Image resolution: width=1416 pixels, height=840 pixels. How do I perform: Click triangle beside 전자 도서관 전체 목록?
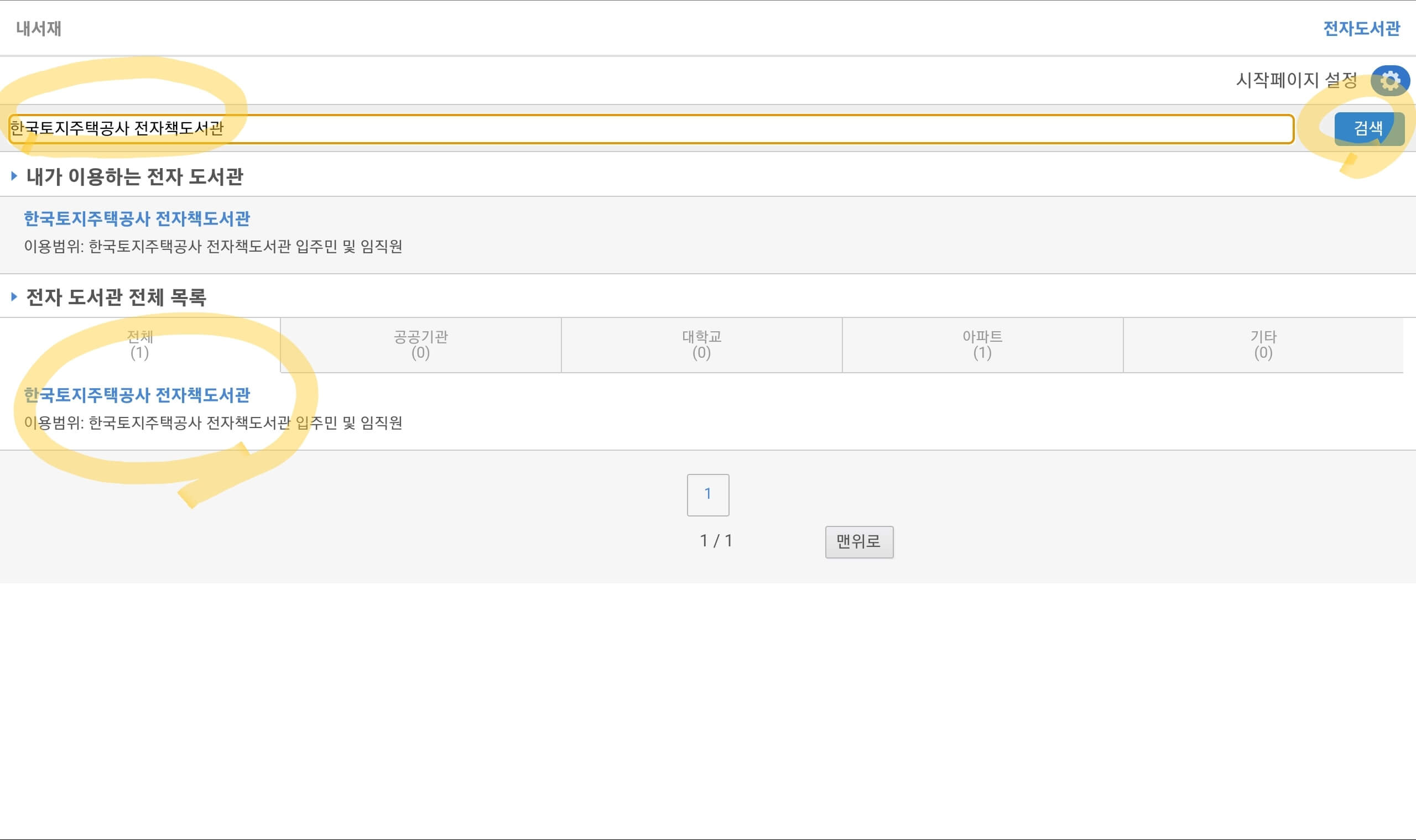(14, 296)
